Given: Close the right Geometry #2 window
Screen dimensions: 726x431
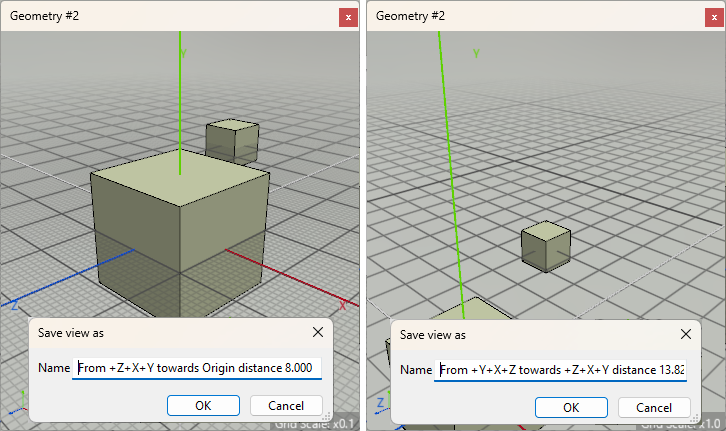Looking at the screenshot, I should (x=714, y=18).
